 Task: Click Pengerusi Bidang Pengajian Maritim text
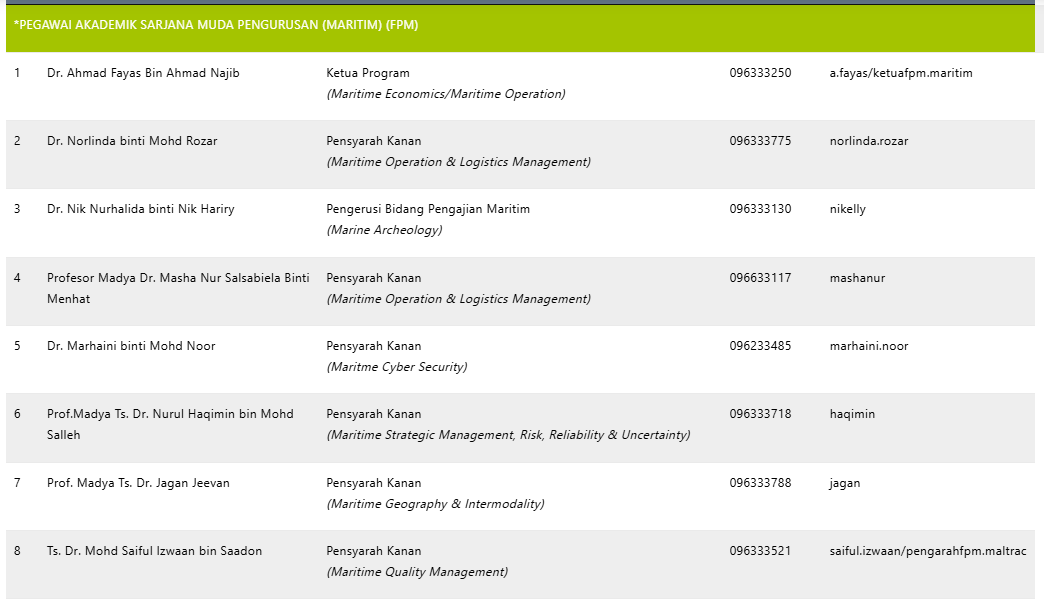point(428,209)
